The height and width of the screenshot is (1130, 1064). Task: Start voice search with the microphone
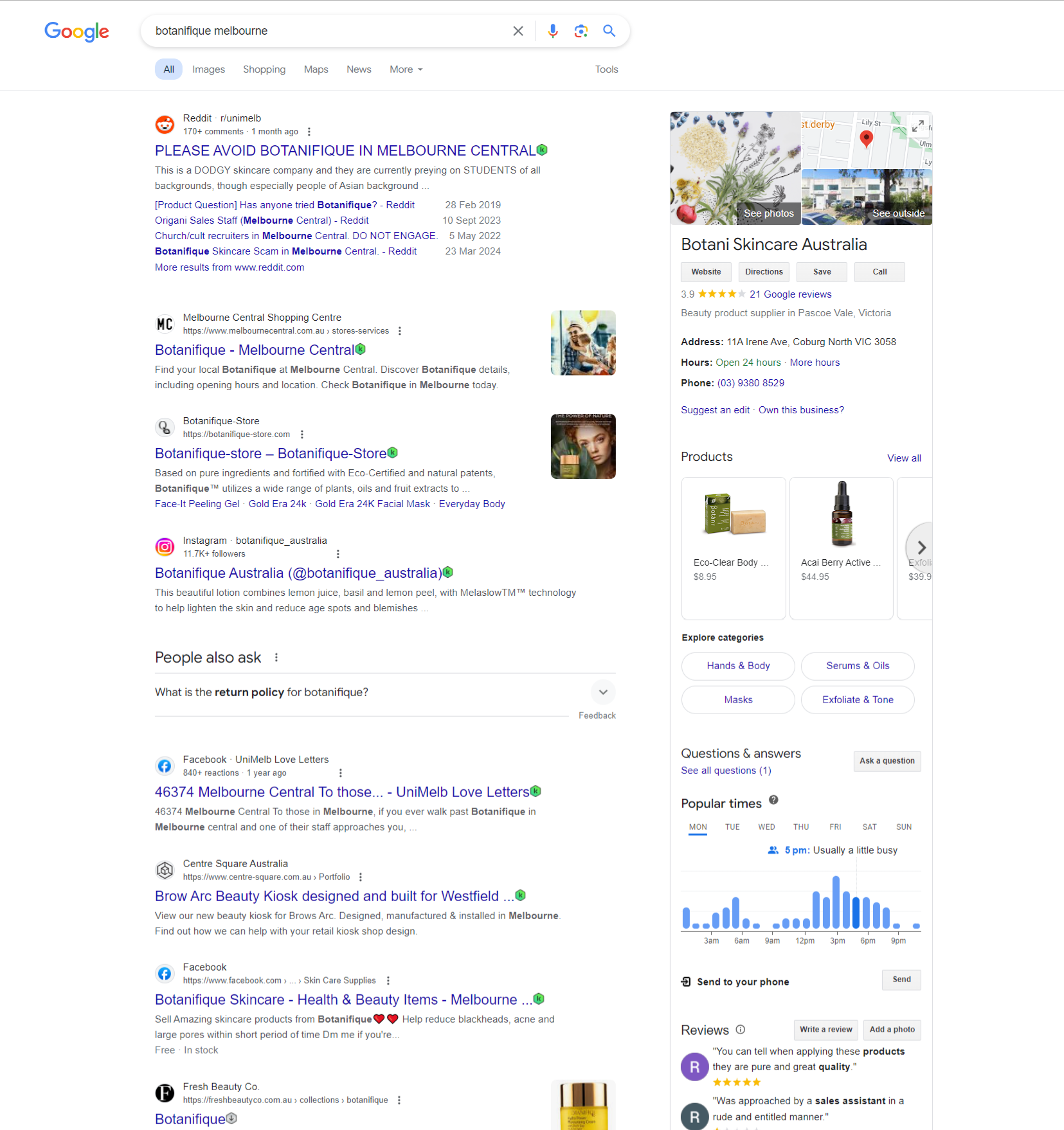[x=552, y=31]
